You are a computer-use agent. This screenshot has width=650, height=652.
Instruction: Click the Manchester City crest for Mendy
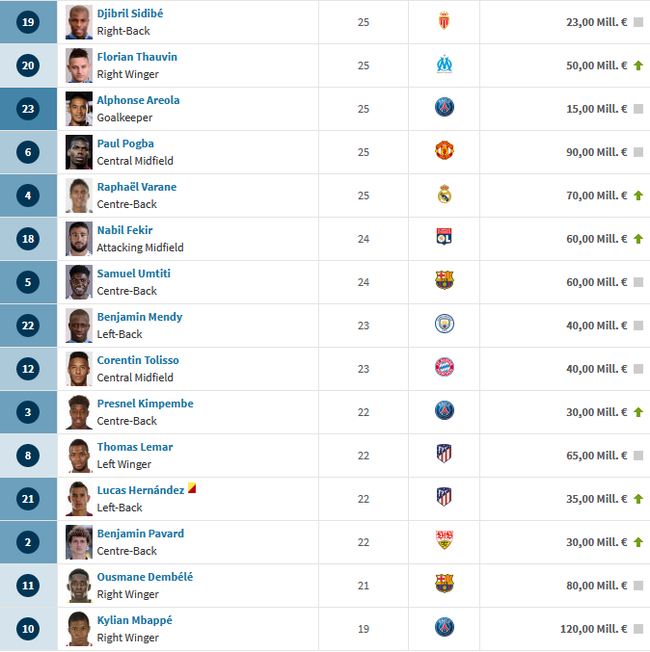pos(444,324)
